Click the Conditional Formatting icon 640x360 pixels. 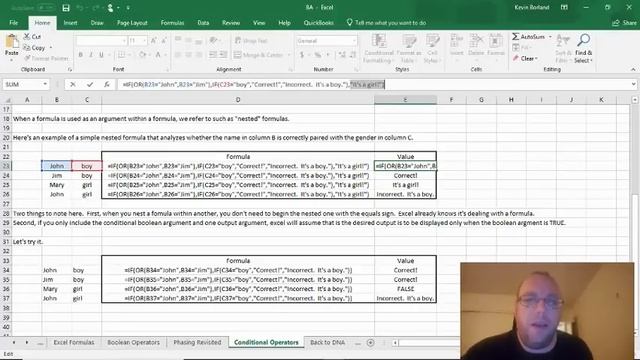tap(379, 41)
